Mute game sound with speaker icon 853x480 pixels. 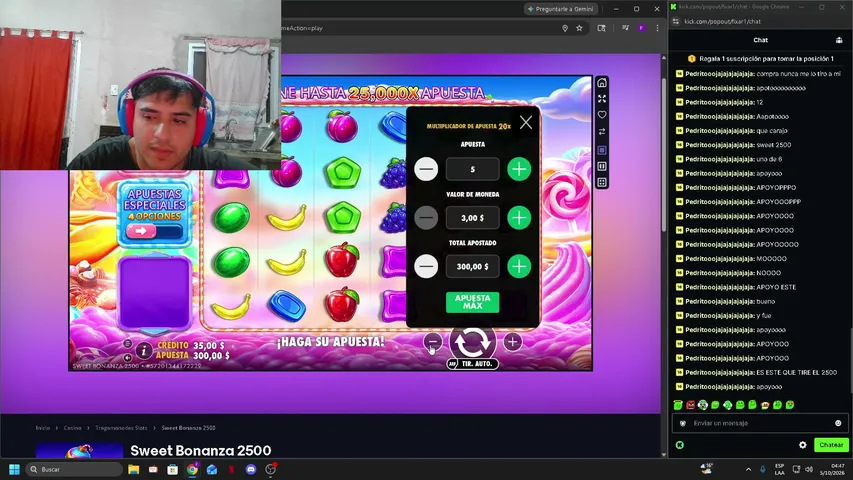click(x=127, y=358)
